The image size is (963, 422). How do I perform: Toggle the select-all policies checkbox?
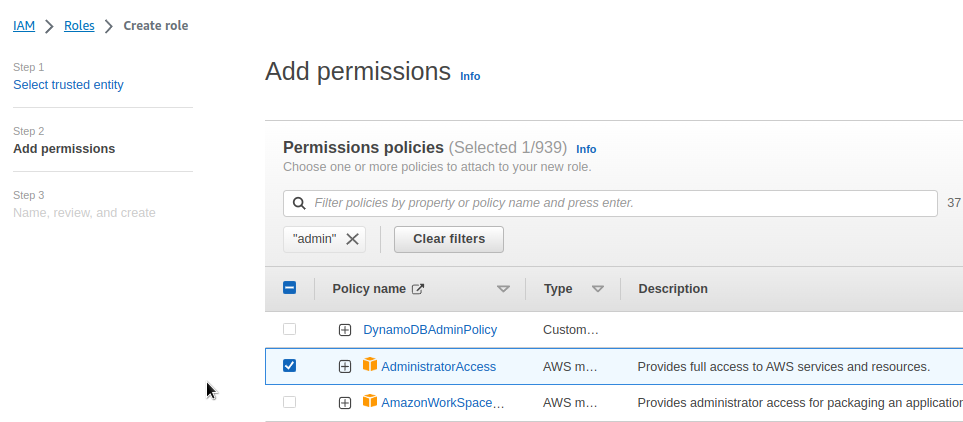[289, 287]
